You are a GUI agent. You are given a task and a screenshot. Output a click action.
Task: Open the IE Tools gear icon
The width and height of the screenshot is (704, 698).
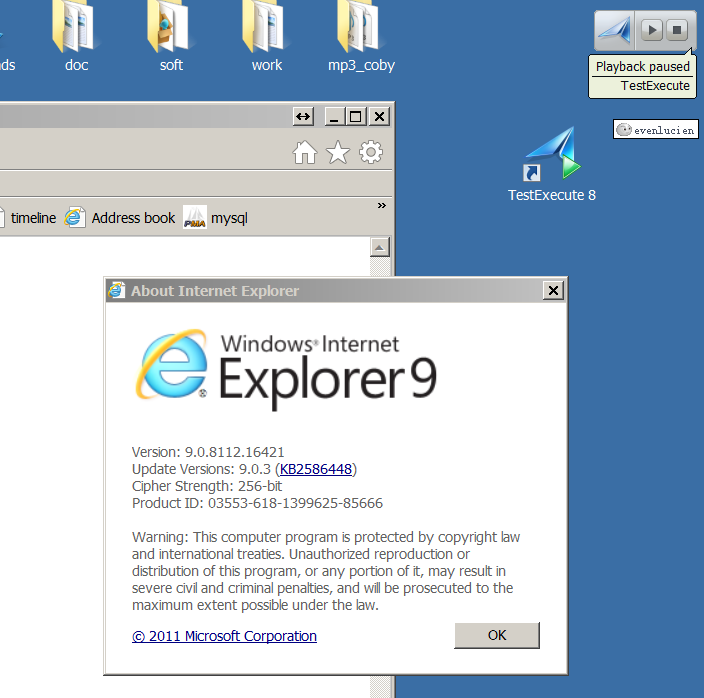[x=371, y=152]
